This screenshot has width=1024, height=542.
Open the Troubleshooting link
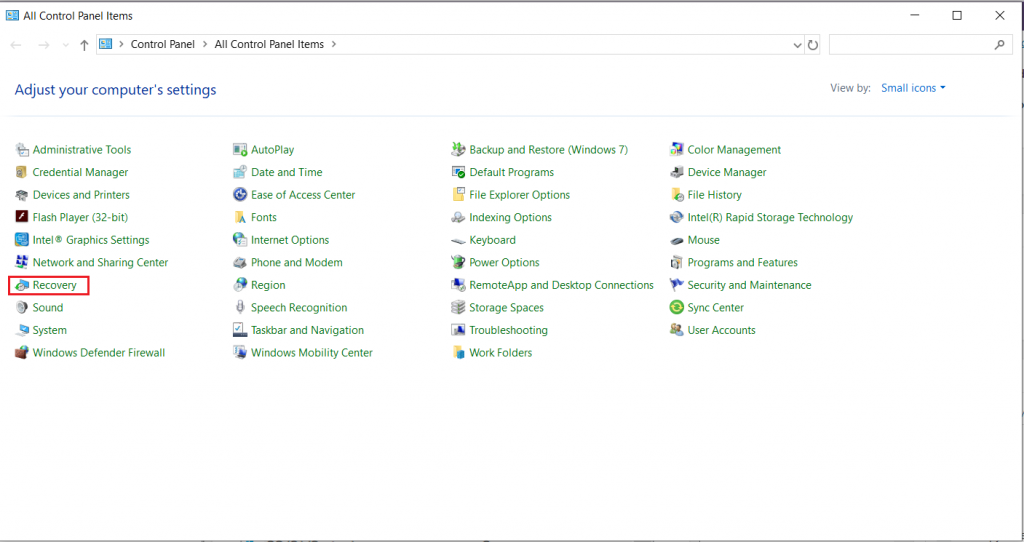(x=509, y=330)
